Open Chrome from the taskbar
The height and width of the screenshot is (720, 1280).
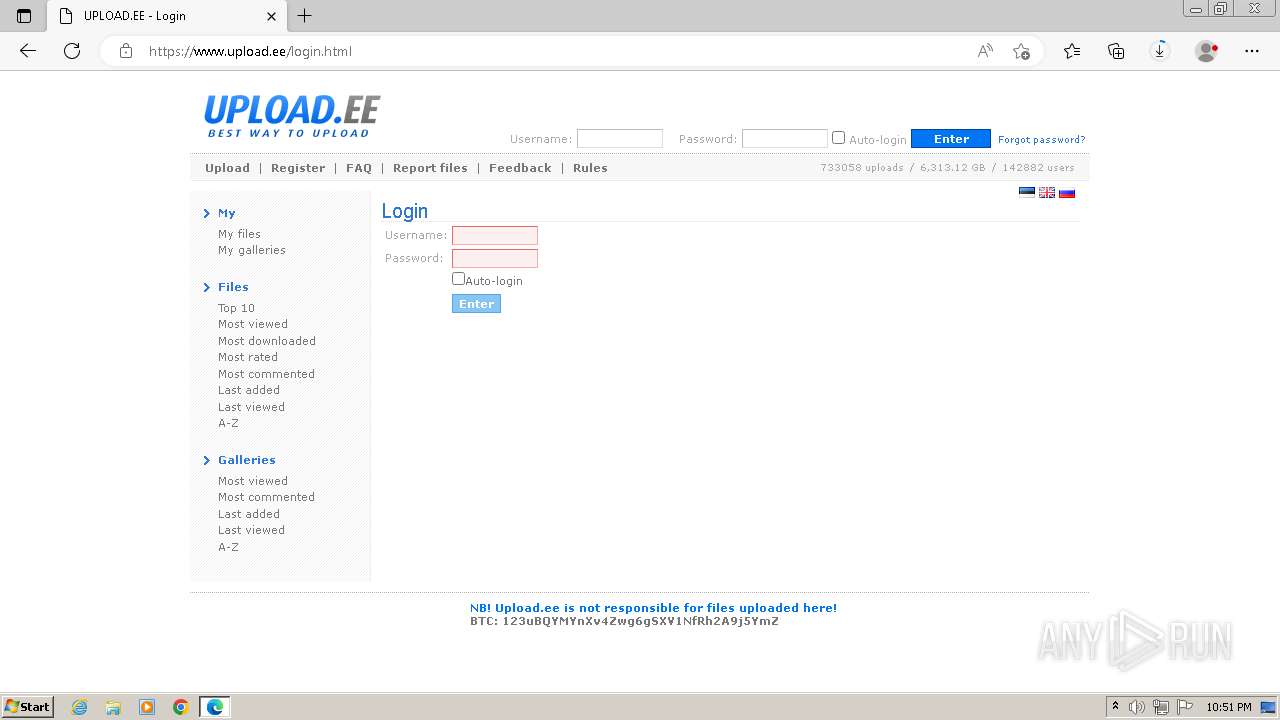[x=181, y=707]
